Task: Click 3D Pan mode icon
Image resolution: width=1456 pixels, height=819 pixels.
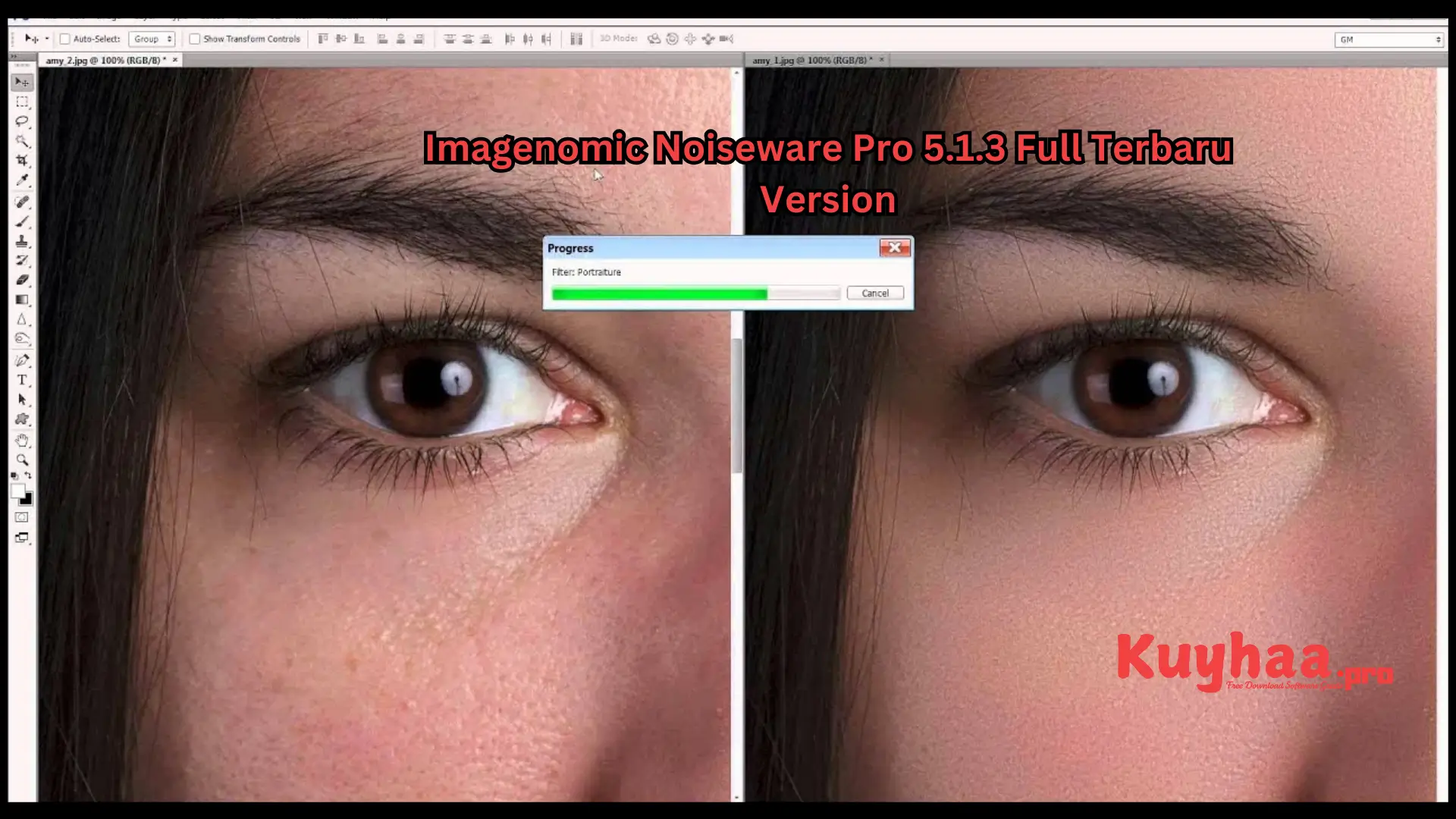Action: click(x=690, y=39)
